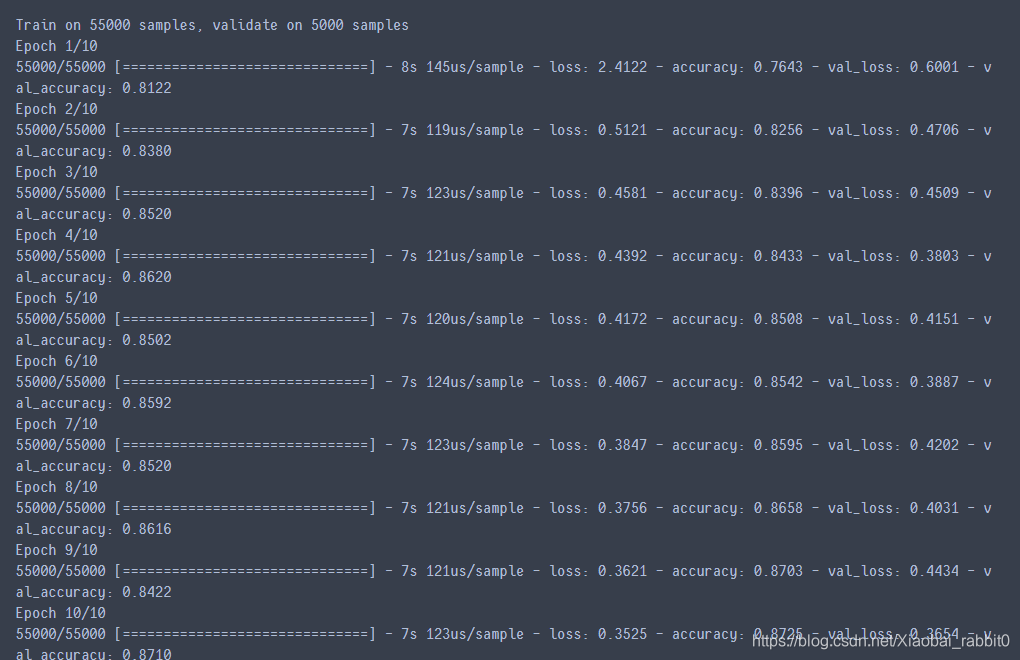
Task: Select the 'Epoch 4/10' line
Action: (x=57, y=235)
